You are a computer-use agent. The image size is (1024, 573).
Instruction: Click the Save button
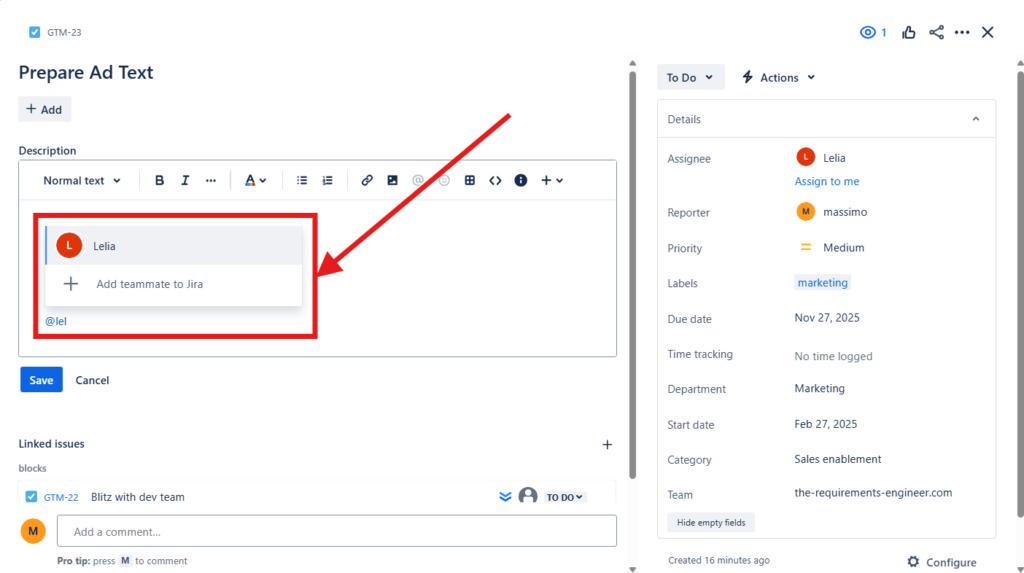41,380
